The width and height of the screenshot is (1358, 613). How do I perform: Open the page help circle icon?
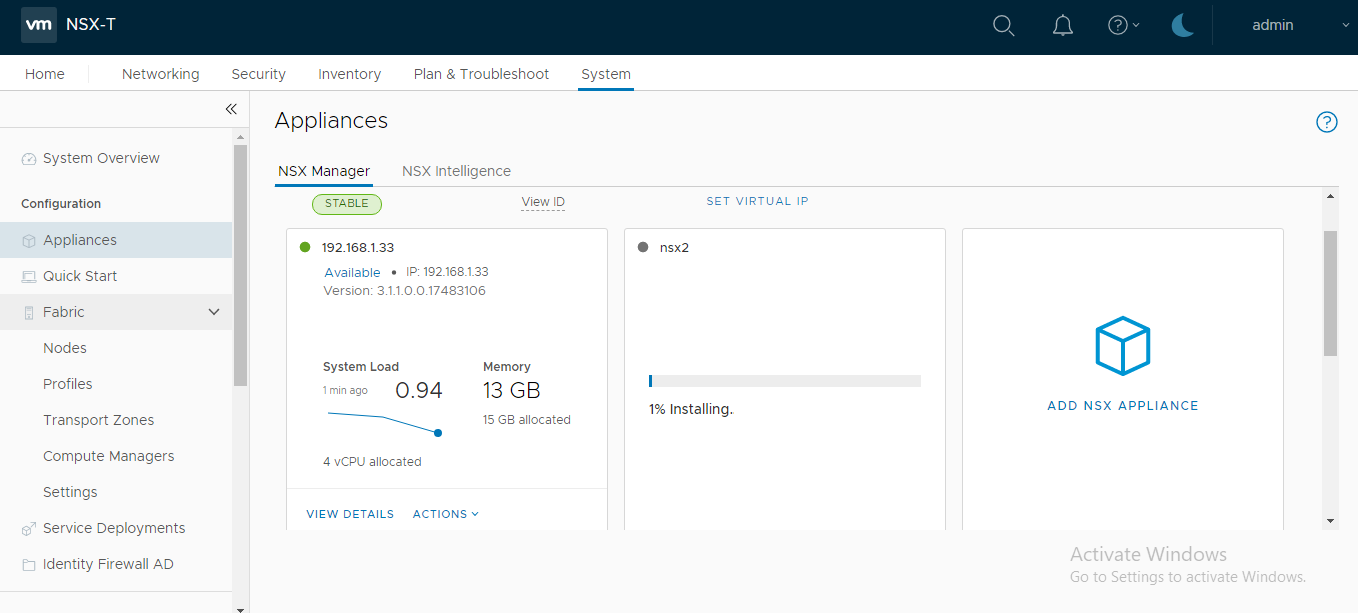point(1327,122)
